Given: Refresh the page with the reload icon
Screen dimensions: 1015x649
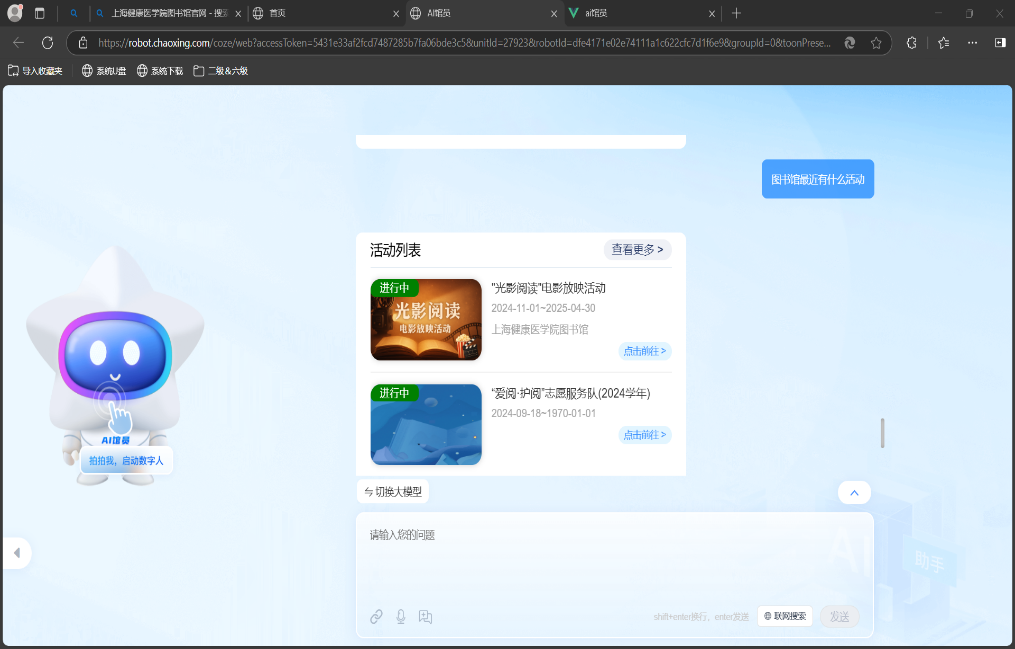Looking at the screenshot, I should pos(47,43).
